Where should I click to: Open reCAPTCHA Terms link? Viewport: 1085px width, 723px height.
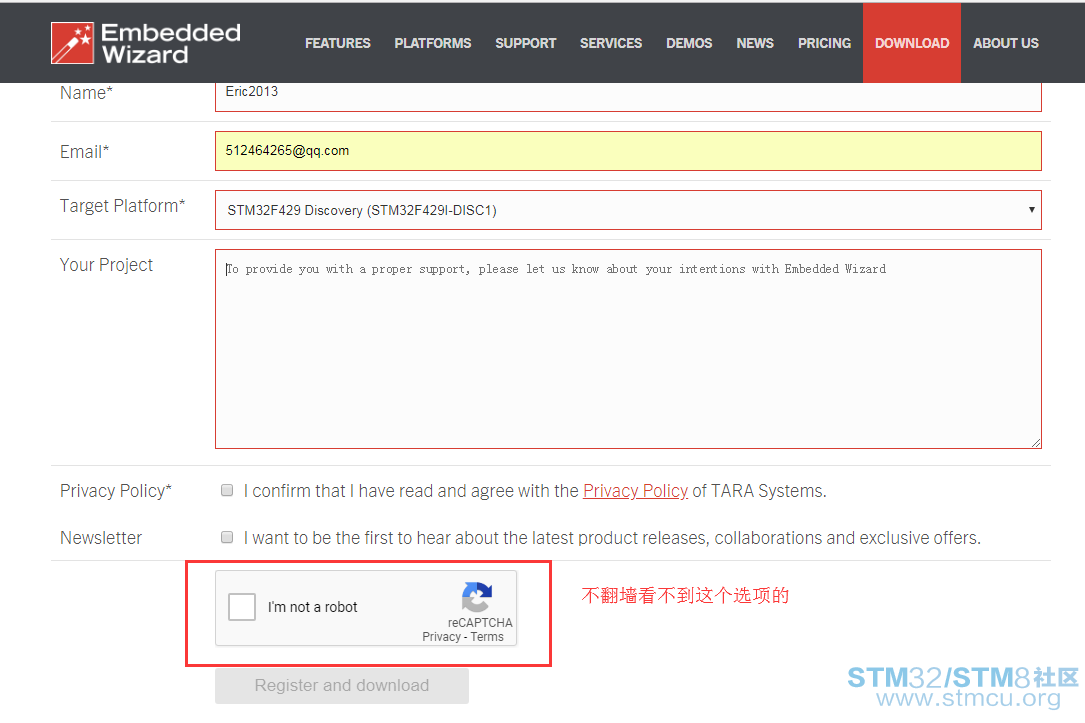coord(487,637)
